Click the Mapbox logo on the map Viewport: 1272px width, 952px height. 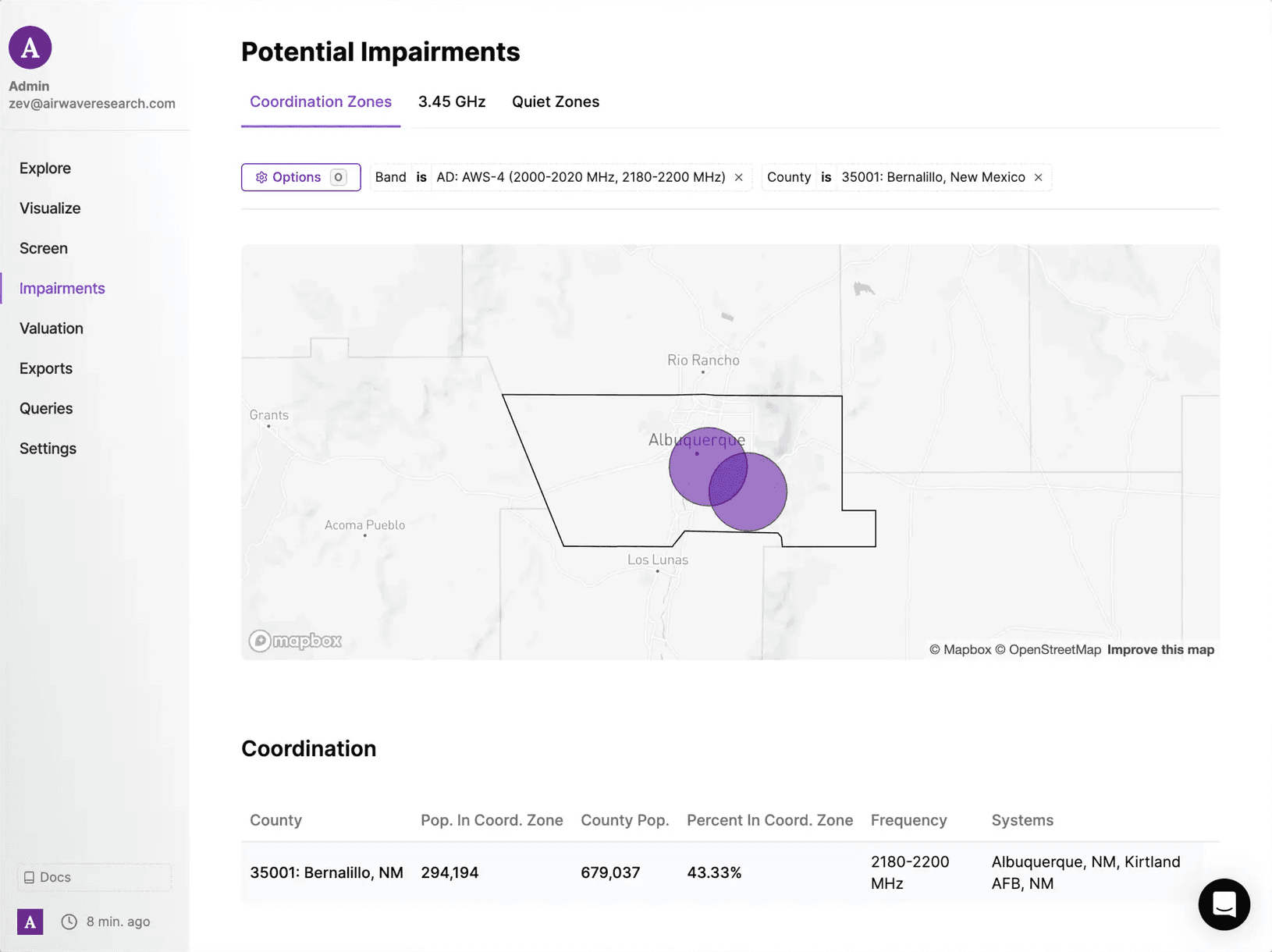295,641
